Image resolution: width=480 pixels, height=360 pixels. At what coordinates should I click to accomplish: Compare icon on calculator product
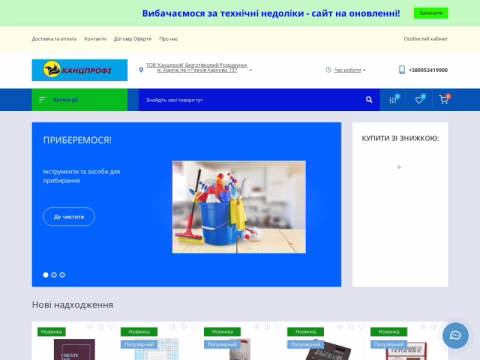350,327
